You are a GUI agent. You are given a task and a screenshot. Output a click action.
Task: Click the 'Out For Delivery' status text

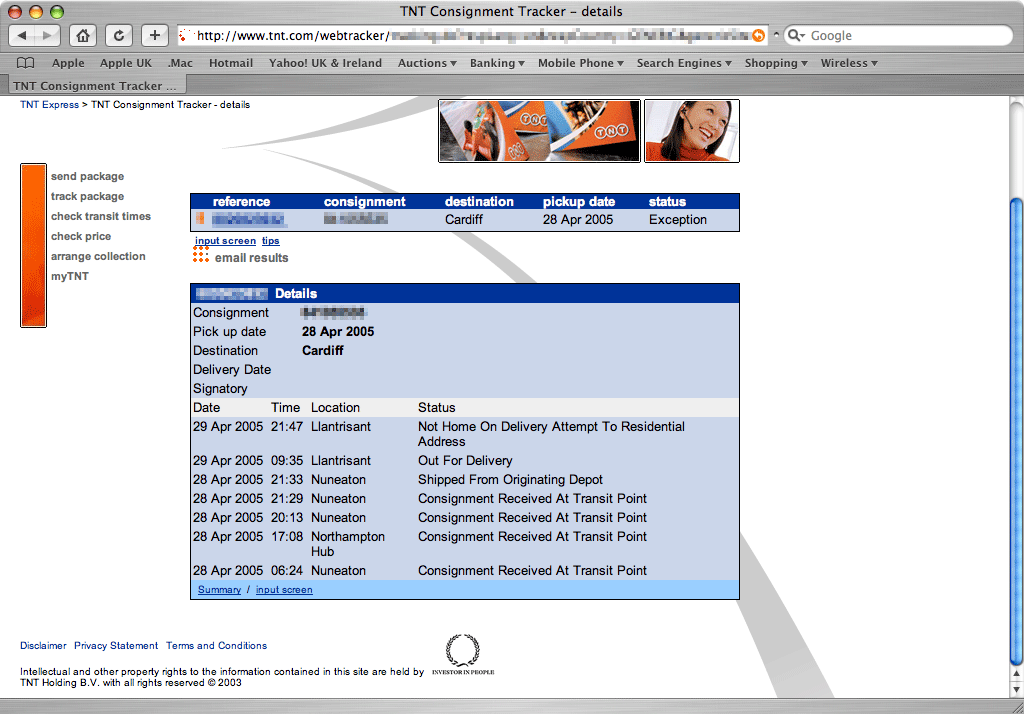pos(465,461)
